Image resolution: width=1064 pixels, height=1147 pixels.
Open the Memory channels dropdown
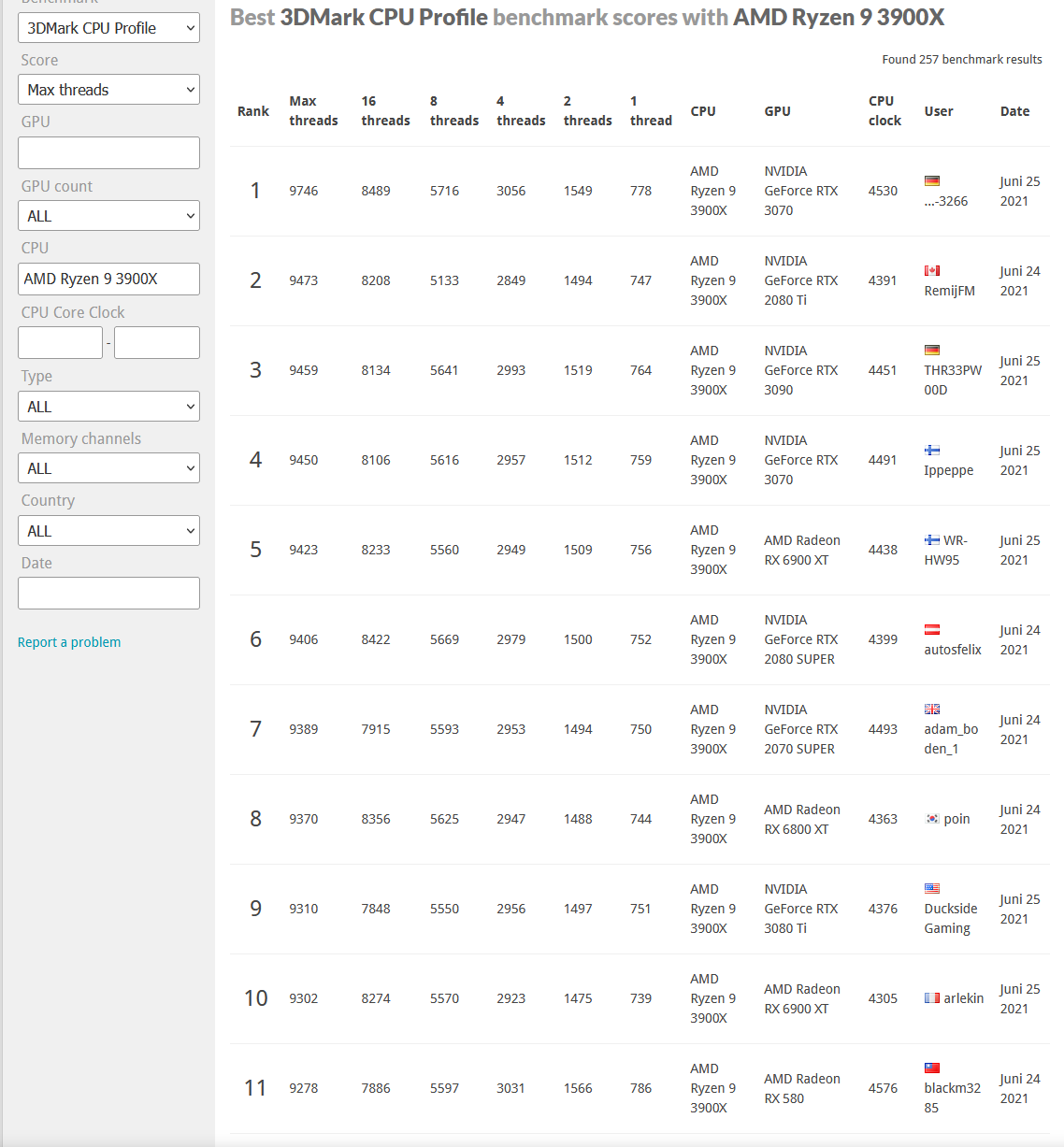108,468
